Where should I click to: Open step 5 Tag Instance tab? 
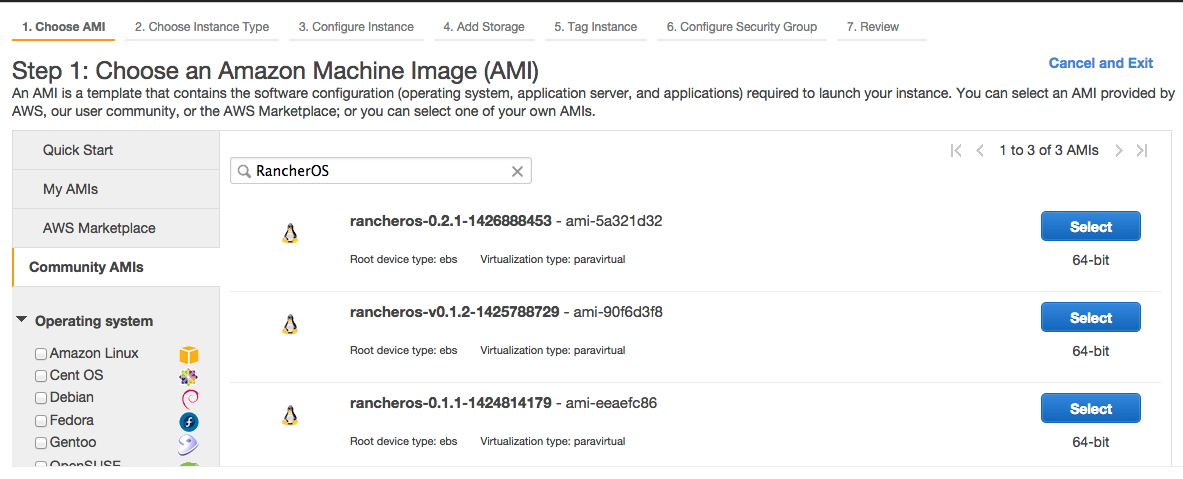[x=595, y=27]
